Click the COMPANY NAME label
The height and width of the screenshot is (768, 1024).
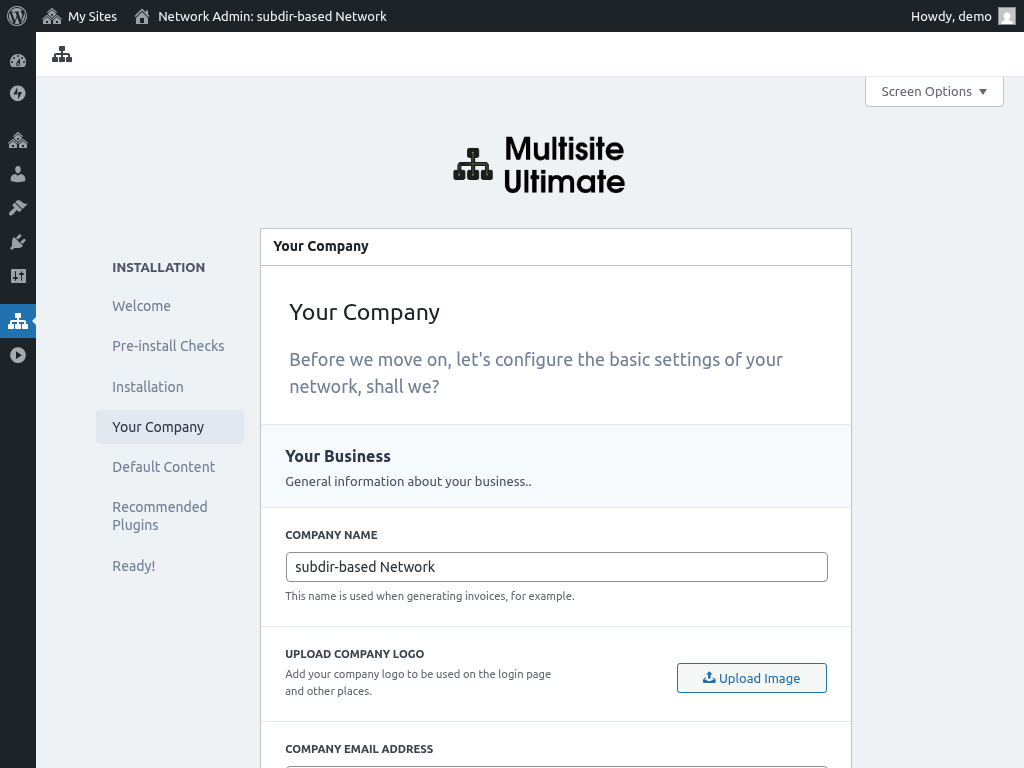331,535
